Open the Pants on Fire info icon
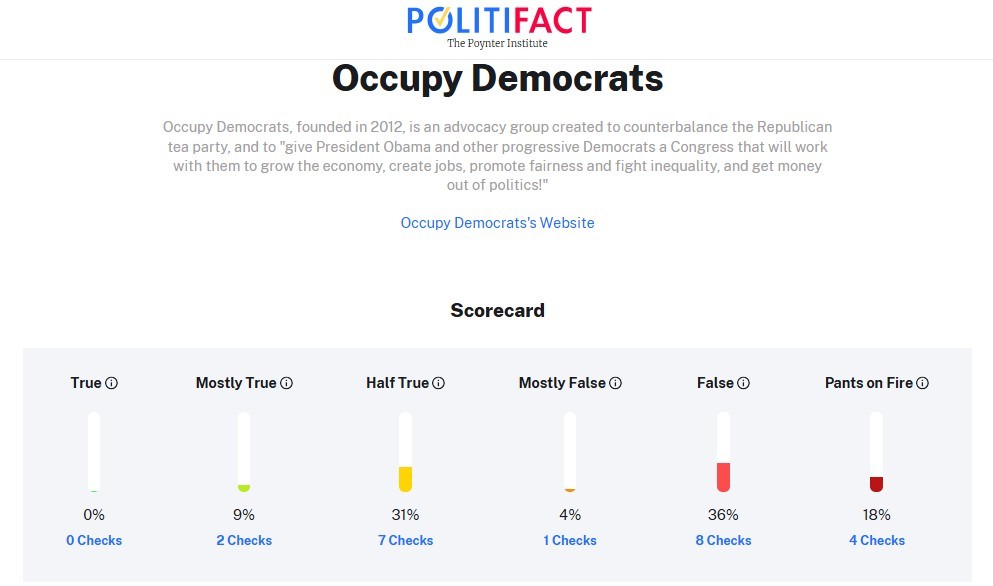This screenshot has height=586, width=993. 923,383
